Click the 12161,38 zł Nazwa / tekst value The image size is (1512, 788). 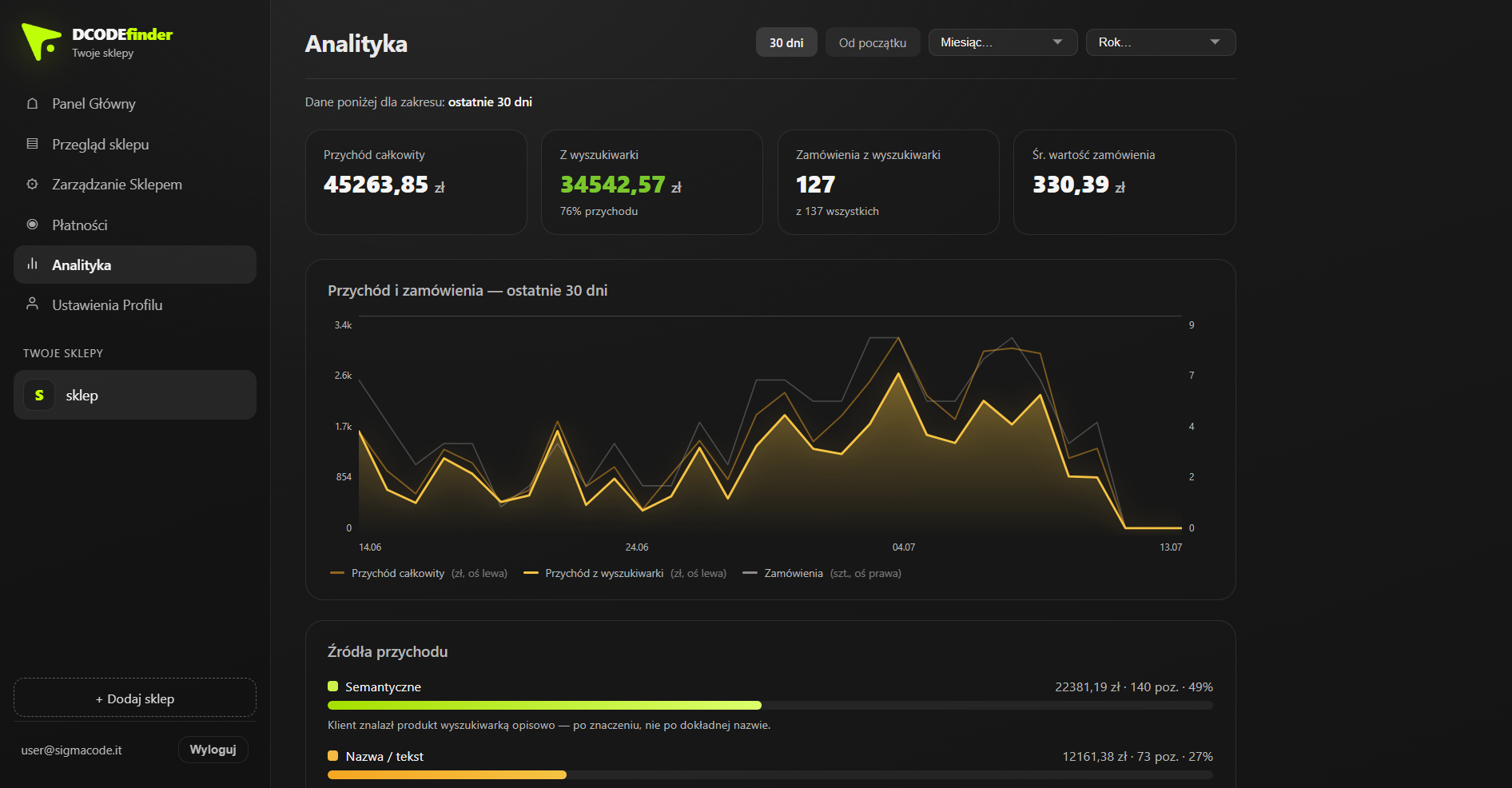tap(1095, 757)
